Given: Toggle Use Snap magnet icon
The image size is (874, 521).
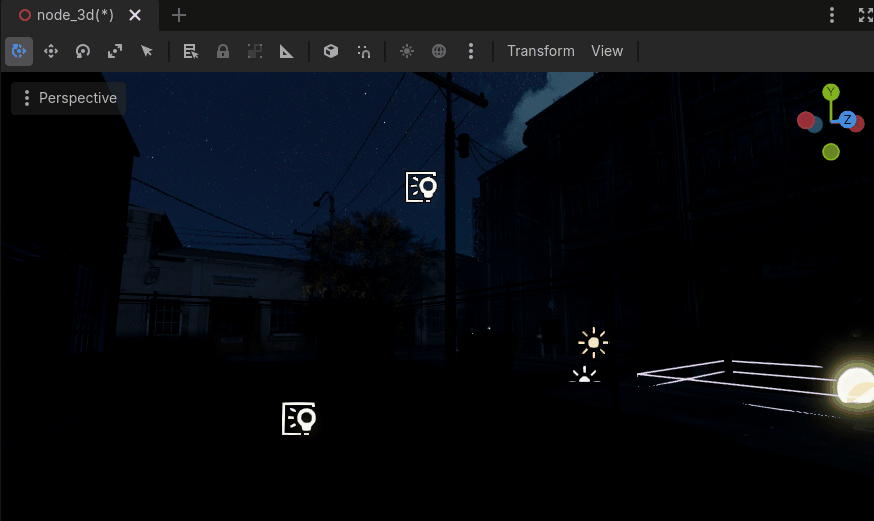Looking at the screenshot, I should pos(363,51).
